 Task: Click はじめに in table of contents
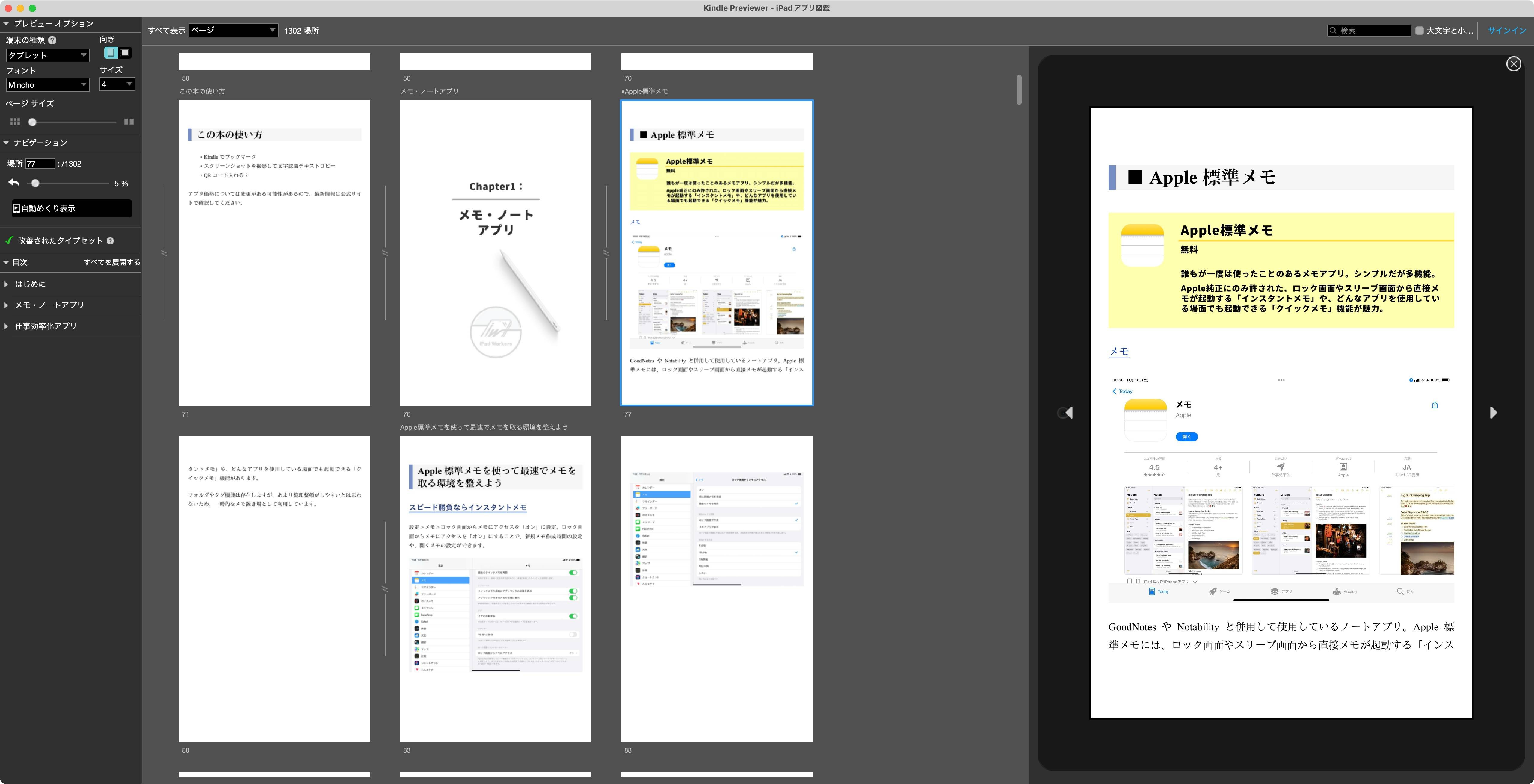[30, 284]
